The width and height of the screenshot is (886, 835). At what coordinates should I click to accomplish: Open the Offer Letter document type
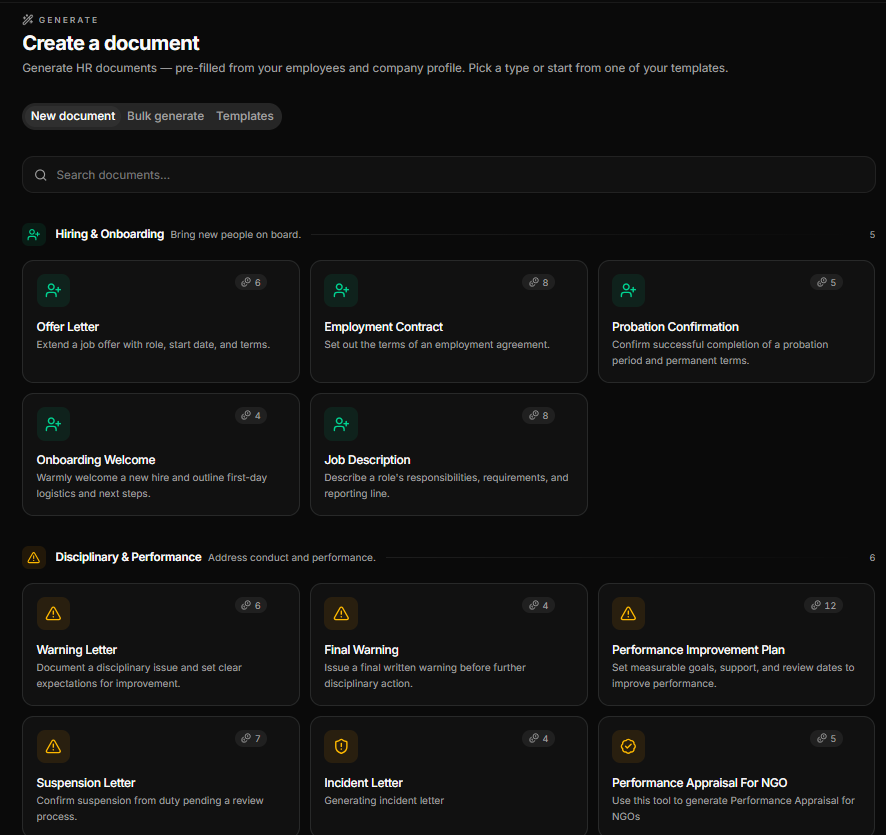coord(161,321)
